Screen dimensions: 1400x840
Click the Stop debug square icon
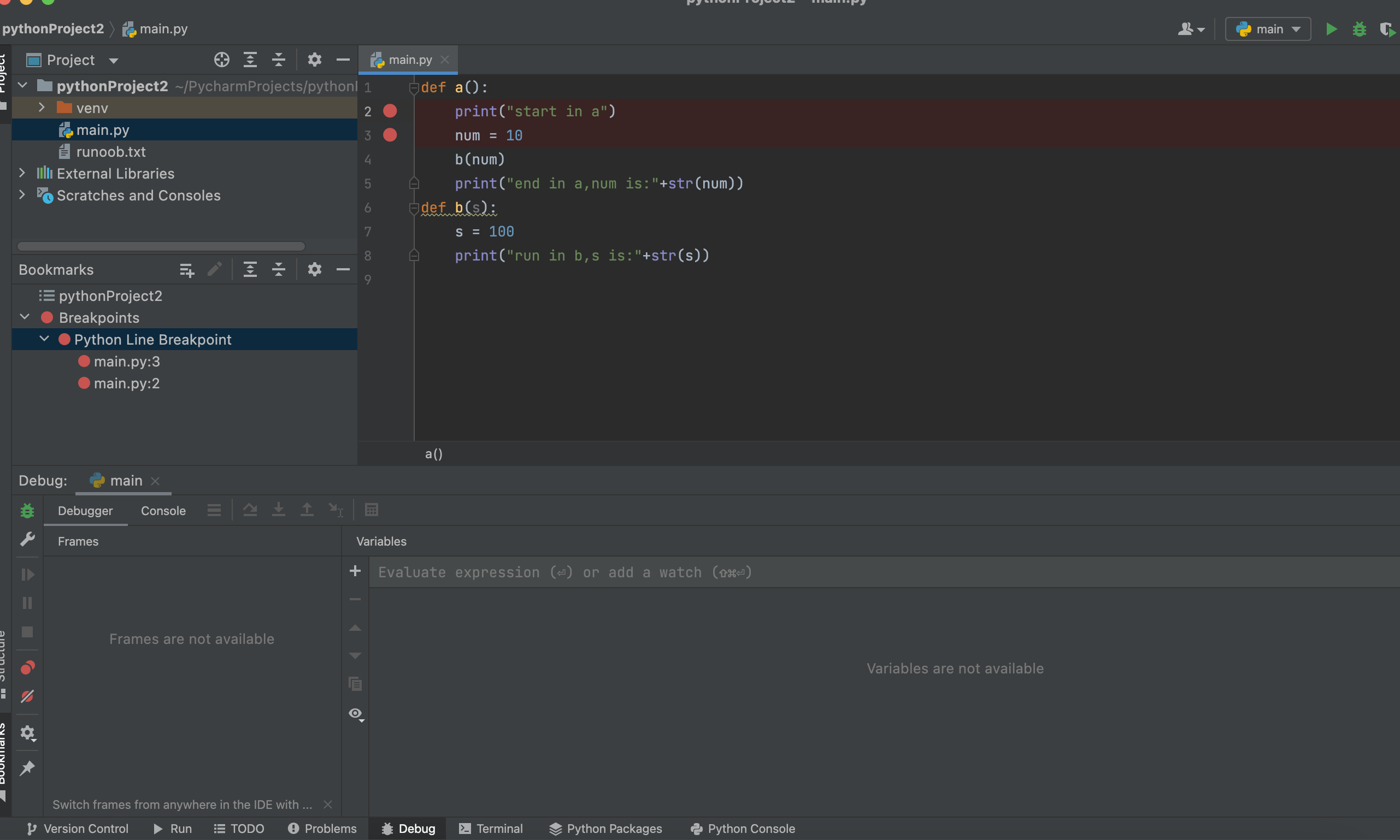pyautogui.click(x=27, y=632)
